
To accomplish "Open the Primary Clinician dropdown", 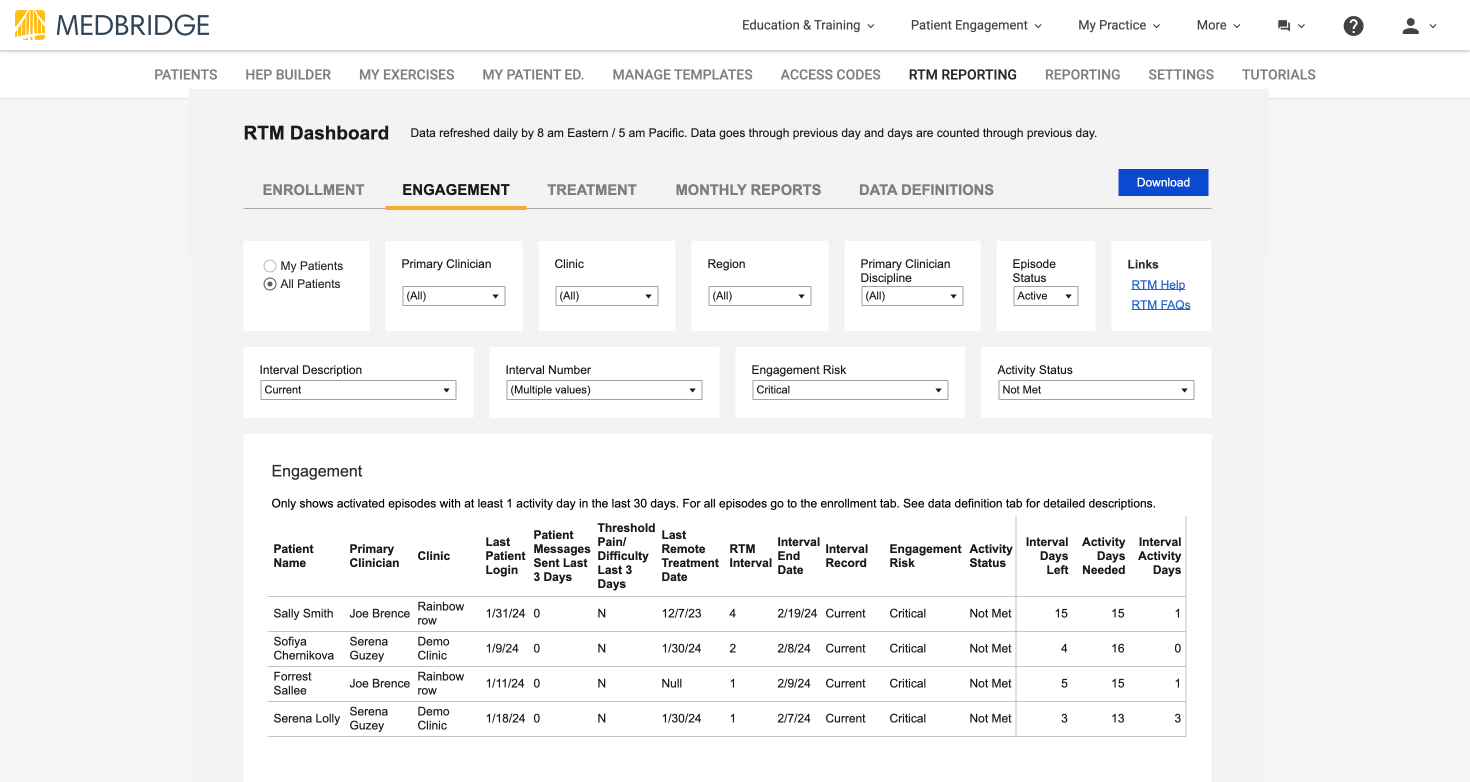I will pyautogui.click(x=454, y=296).
